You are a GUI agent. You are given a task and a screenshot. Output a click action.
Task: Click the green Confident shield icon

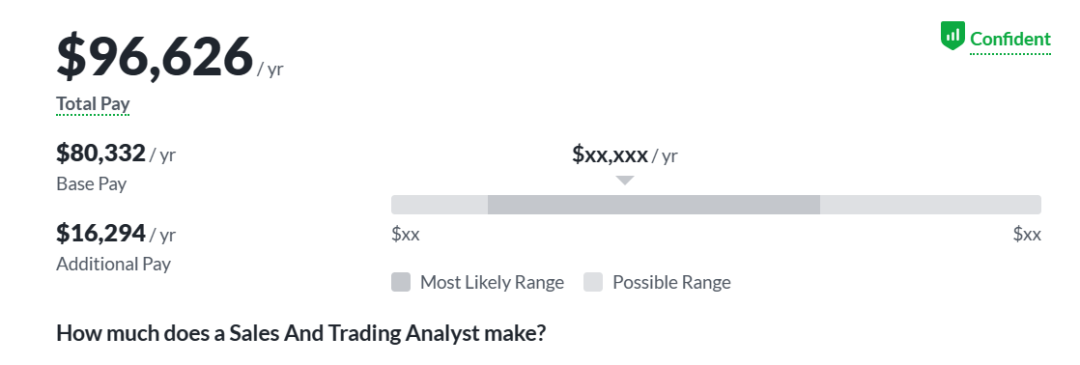tap(953, 35)
